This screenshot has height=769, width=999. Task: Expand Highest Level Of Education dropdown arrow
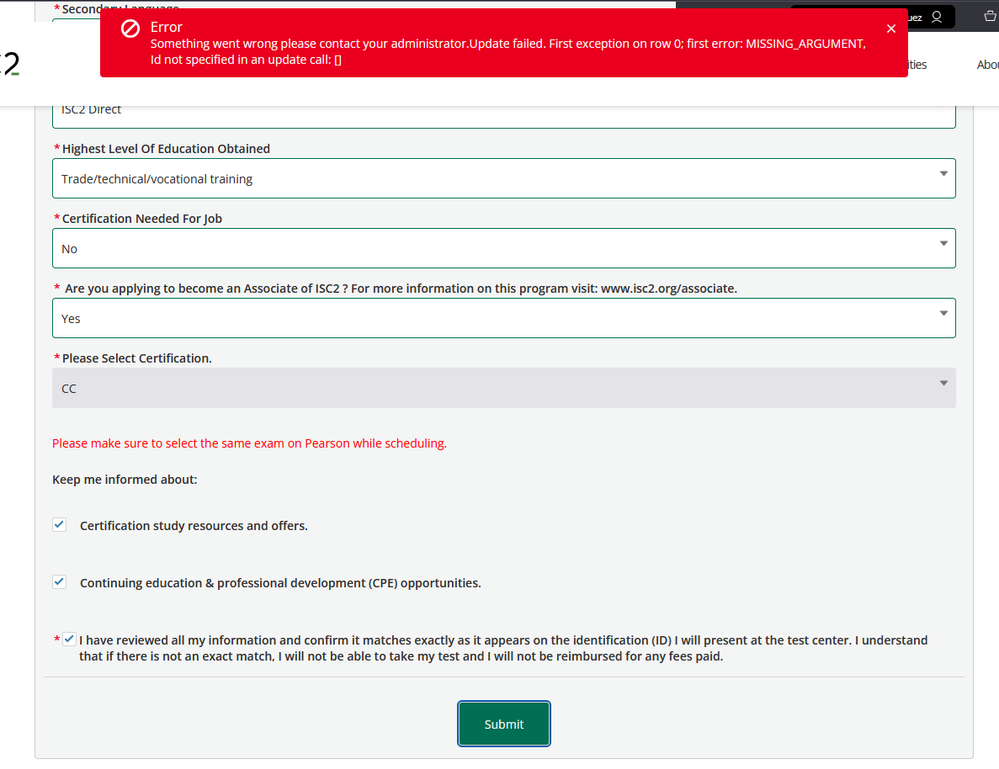click(x=943, y=174)
